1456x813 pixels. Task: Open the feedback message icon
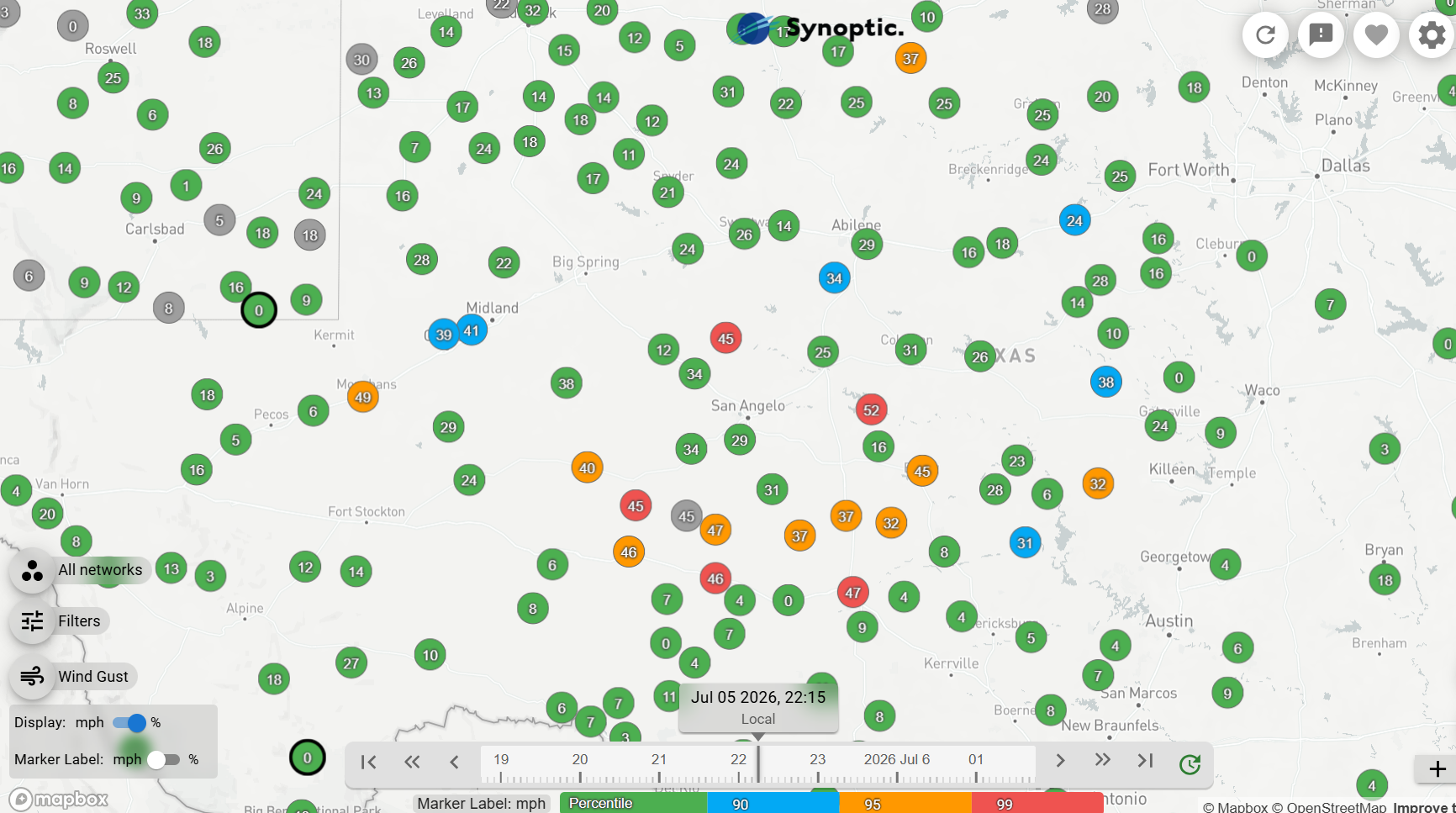click(x=1321, y=34)
